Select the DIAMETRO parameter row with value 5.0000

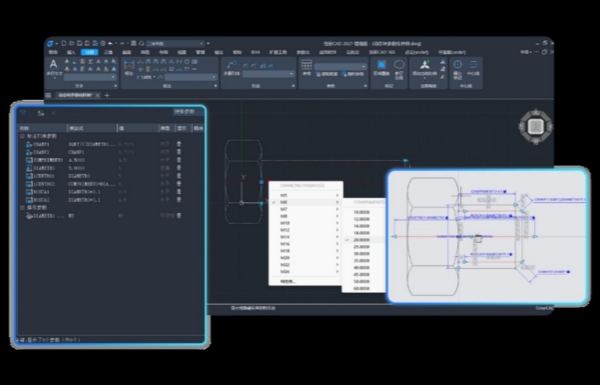point(111,168)
